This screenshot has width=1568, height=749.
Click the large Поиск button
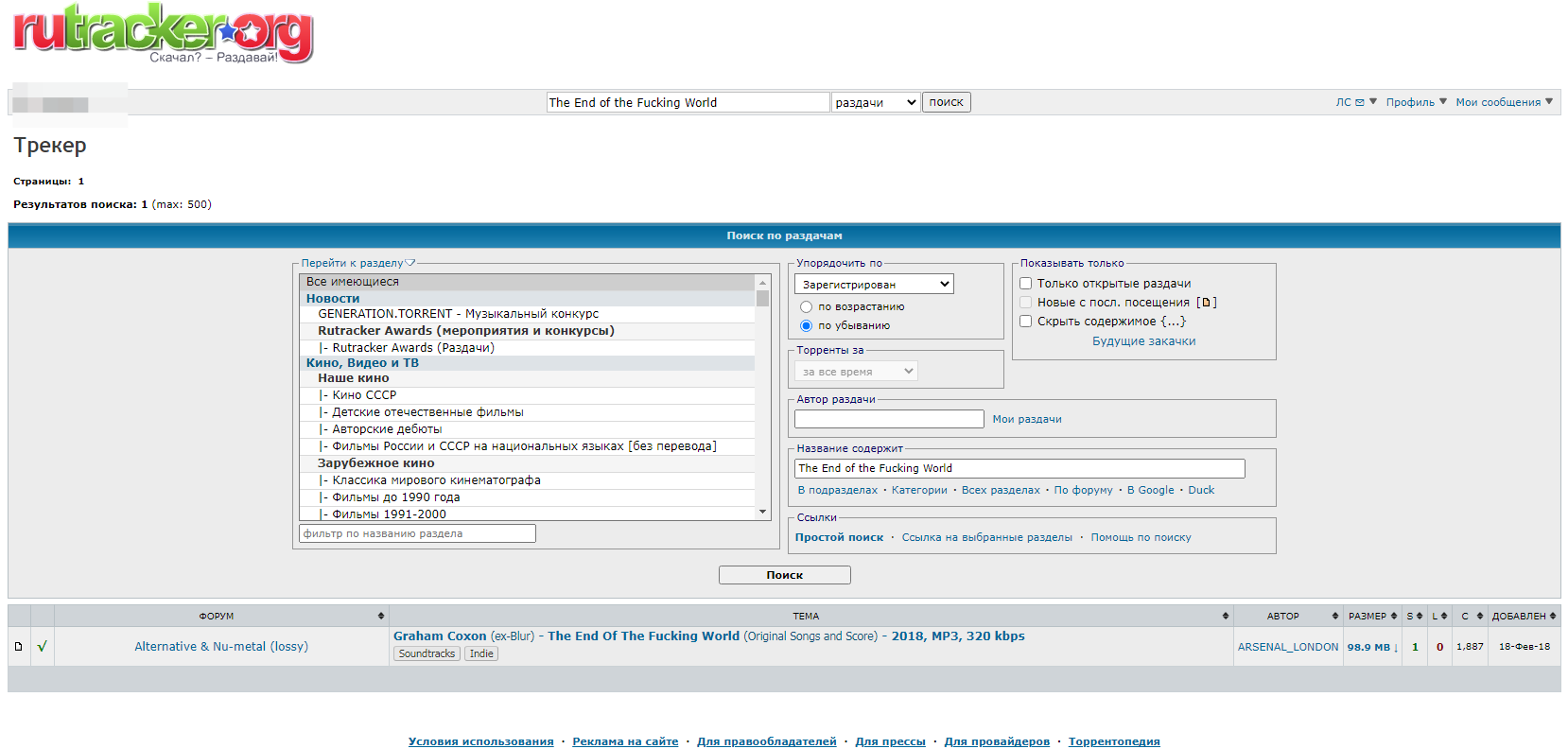pos(784,575)
